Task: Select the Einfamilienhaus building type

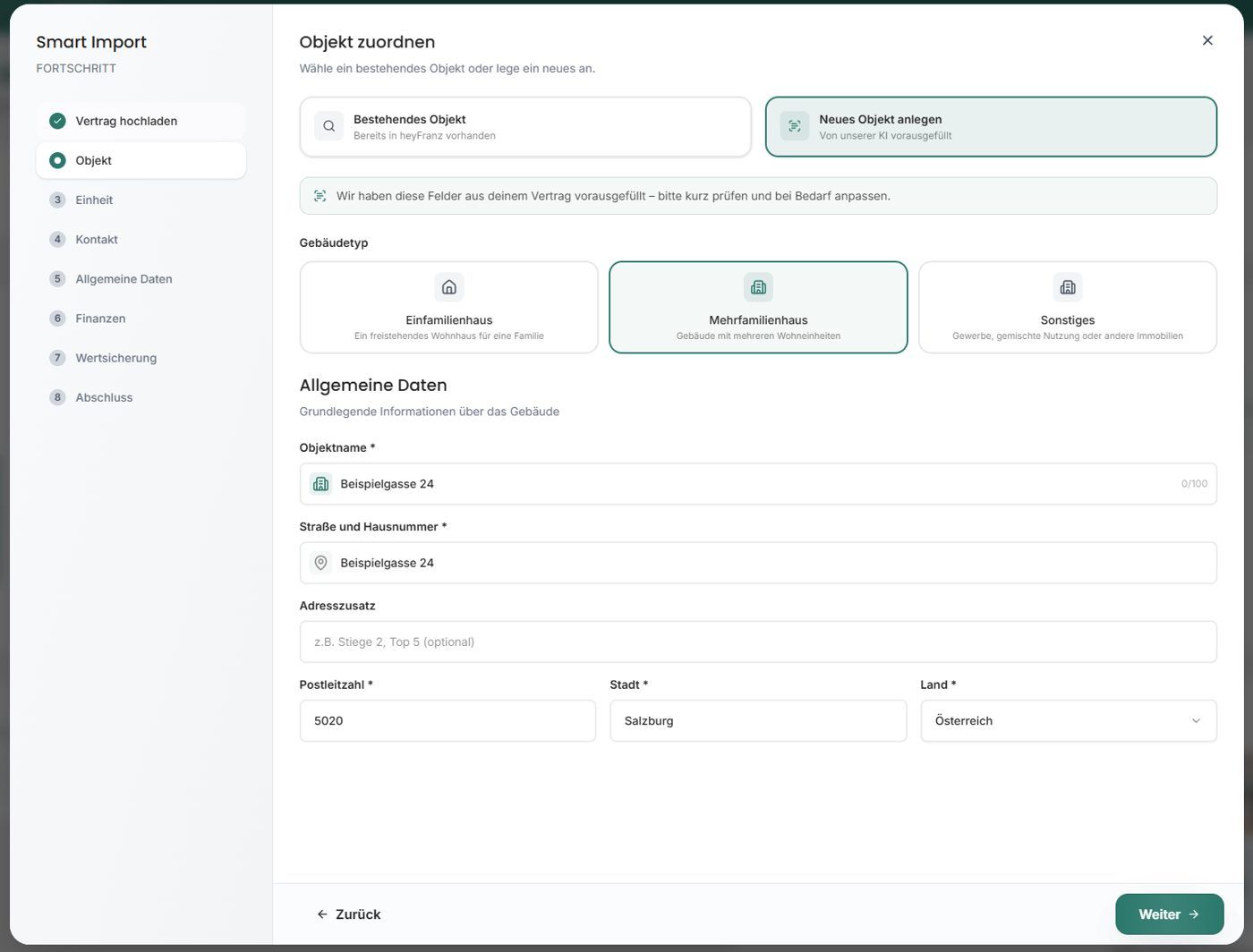Action: (449, 307)
